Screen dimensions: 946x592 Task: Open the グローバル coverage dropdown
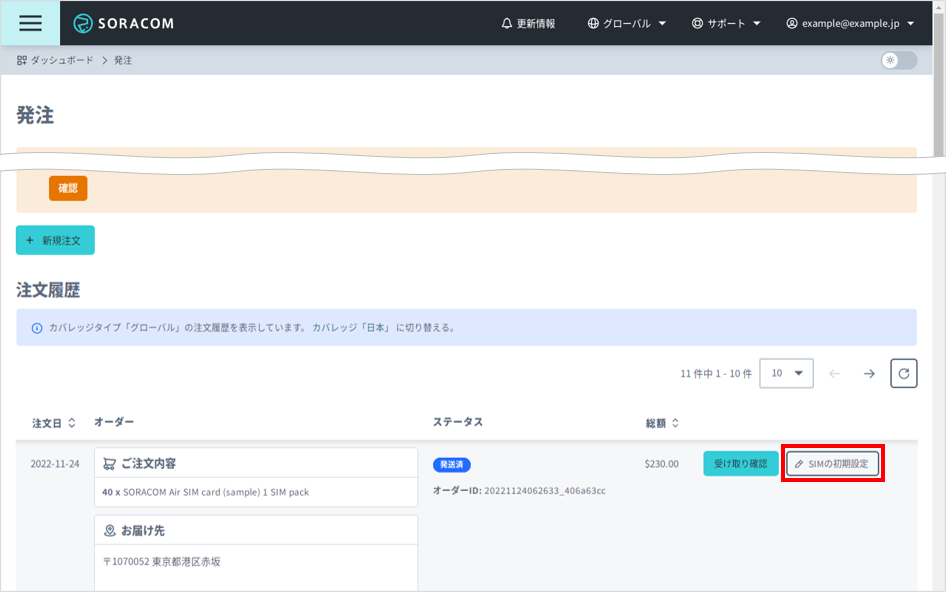coord(627,24)
